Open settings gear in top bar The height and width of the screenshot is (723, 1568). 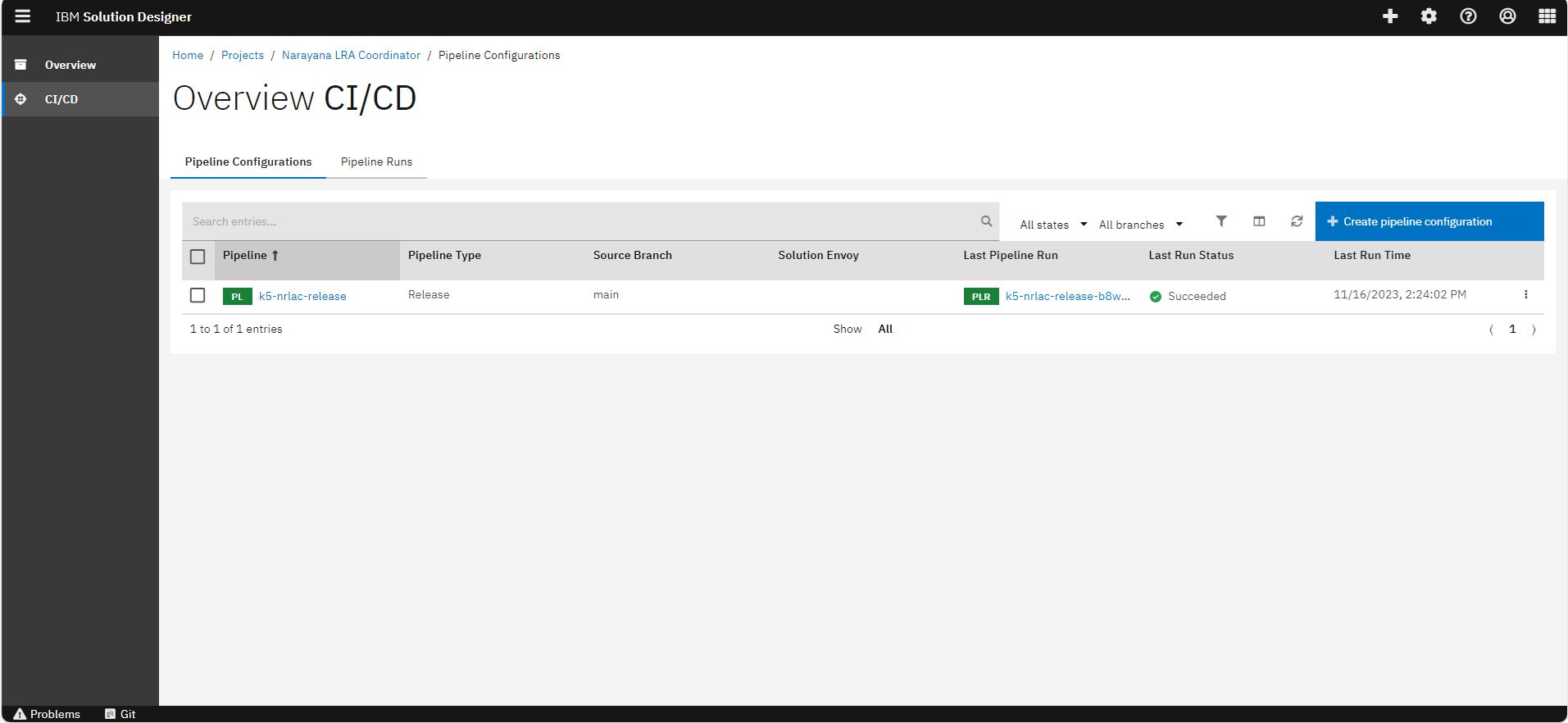pos(1429,16)
